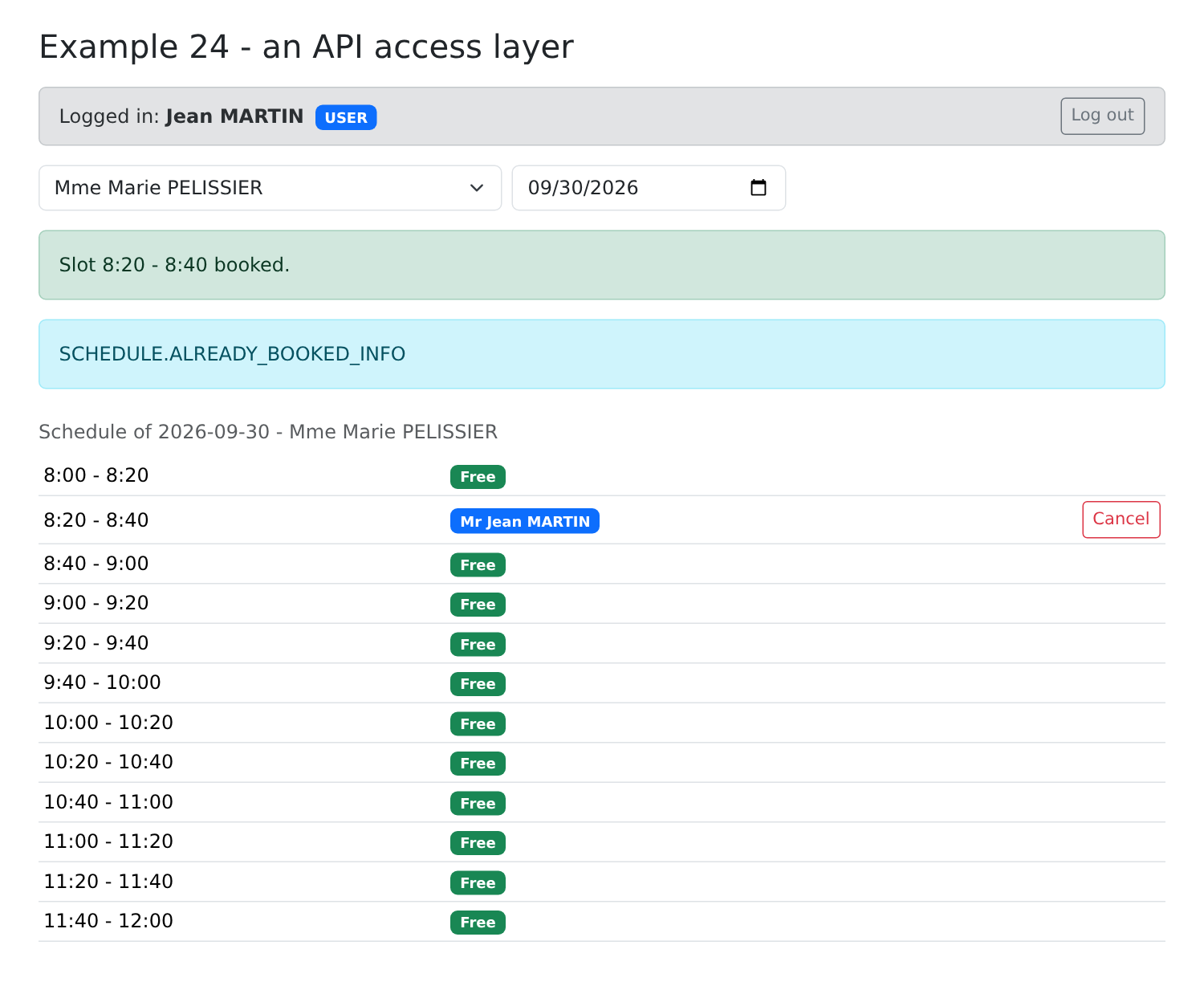The image size is (1204, 990).
Task: Cancel the 8:20 - 8:40 booking
Action: tap(1121, 519)
